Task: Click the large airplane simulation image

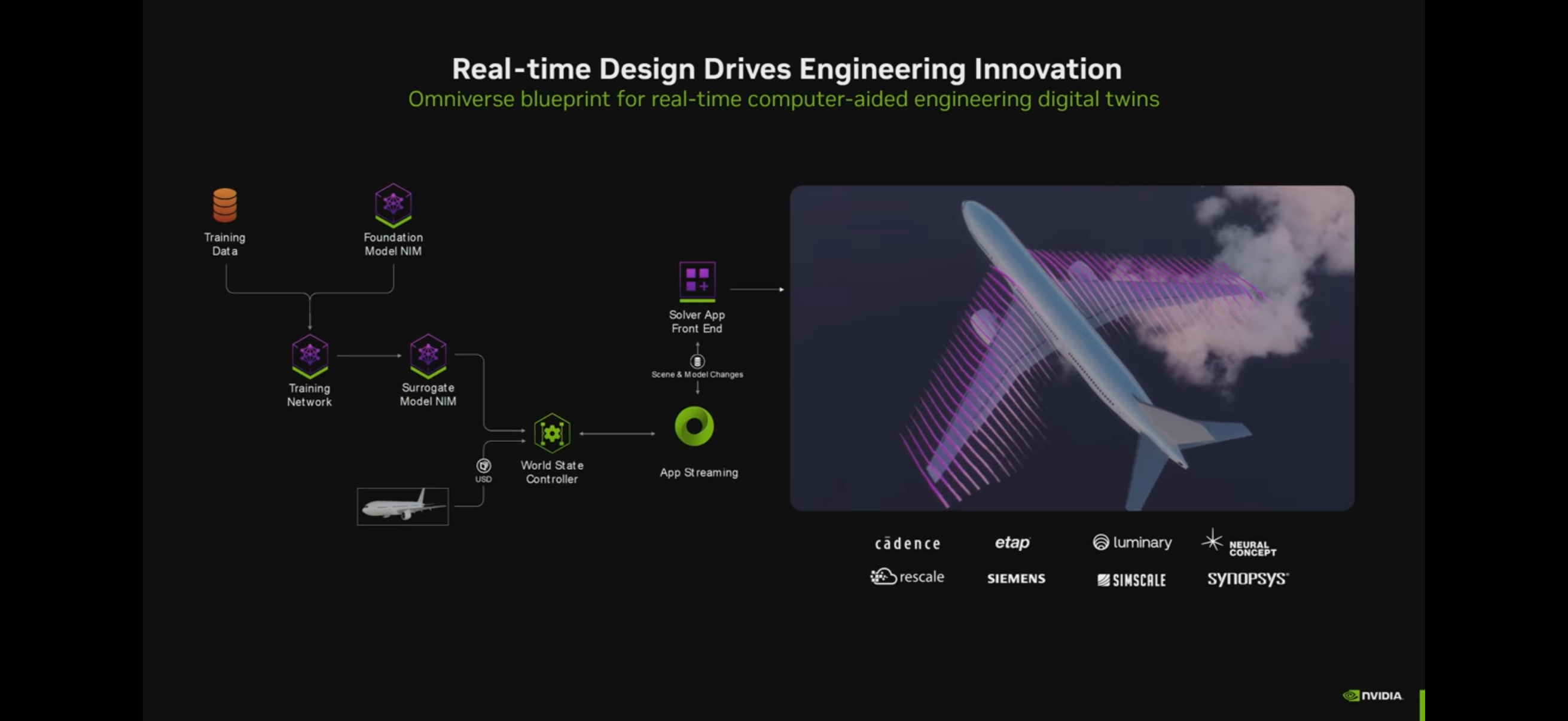Action: pos(1071,348)
